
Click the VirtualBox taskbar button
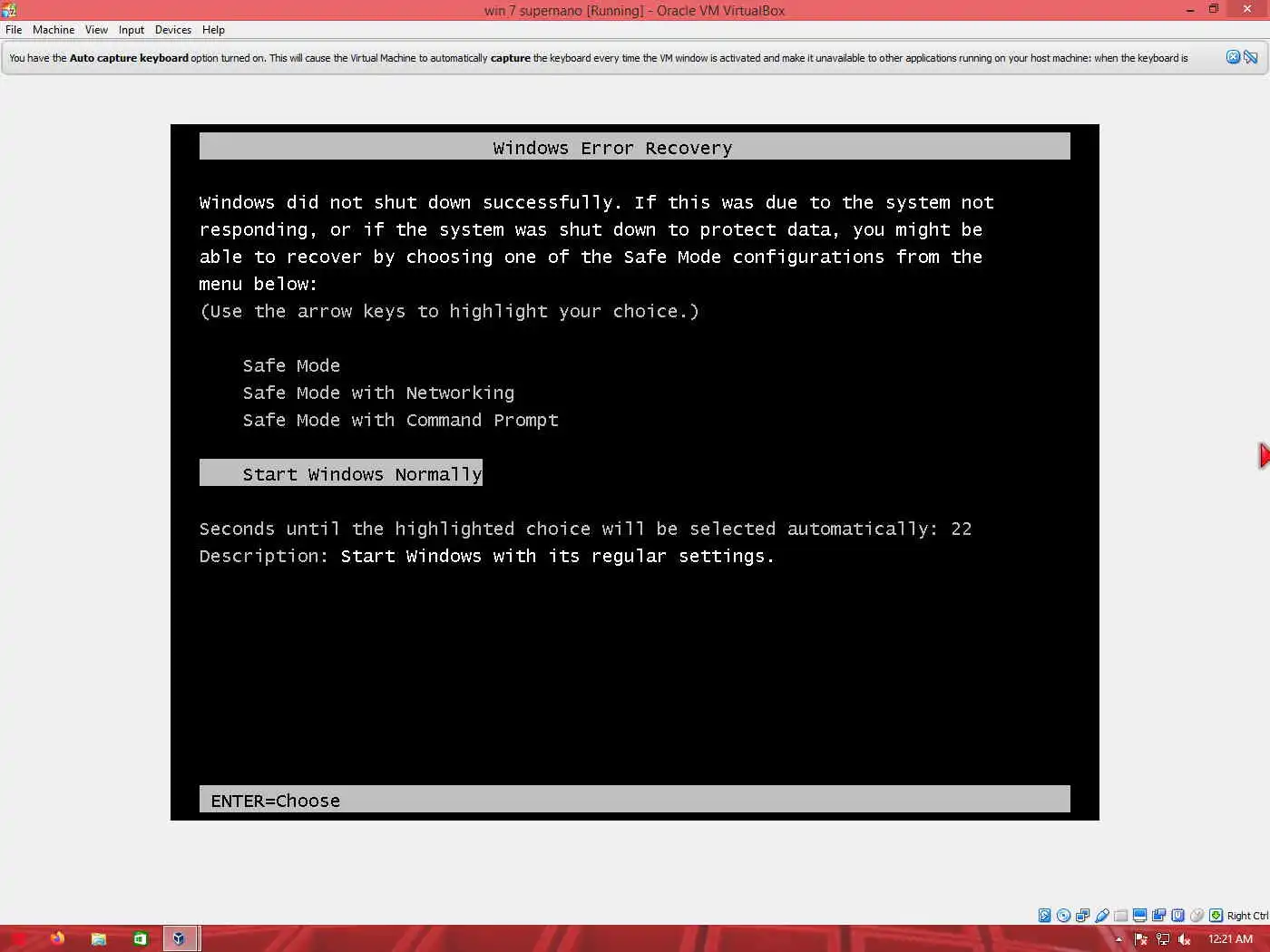(x=180, y=938)
